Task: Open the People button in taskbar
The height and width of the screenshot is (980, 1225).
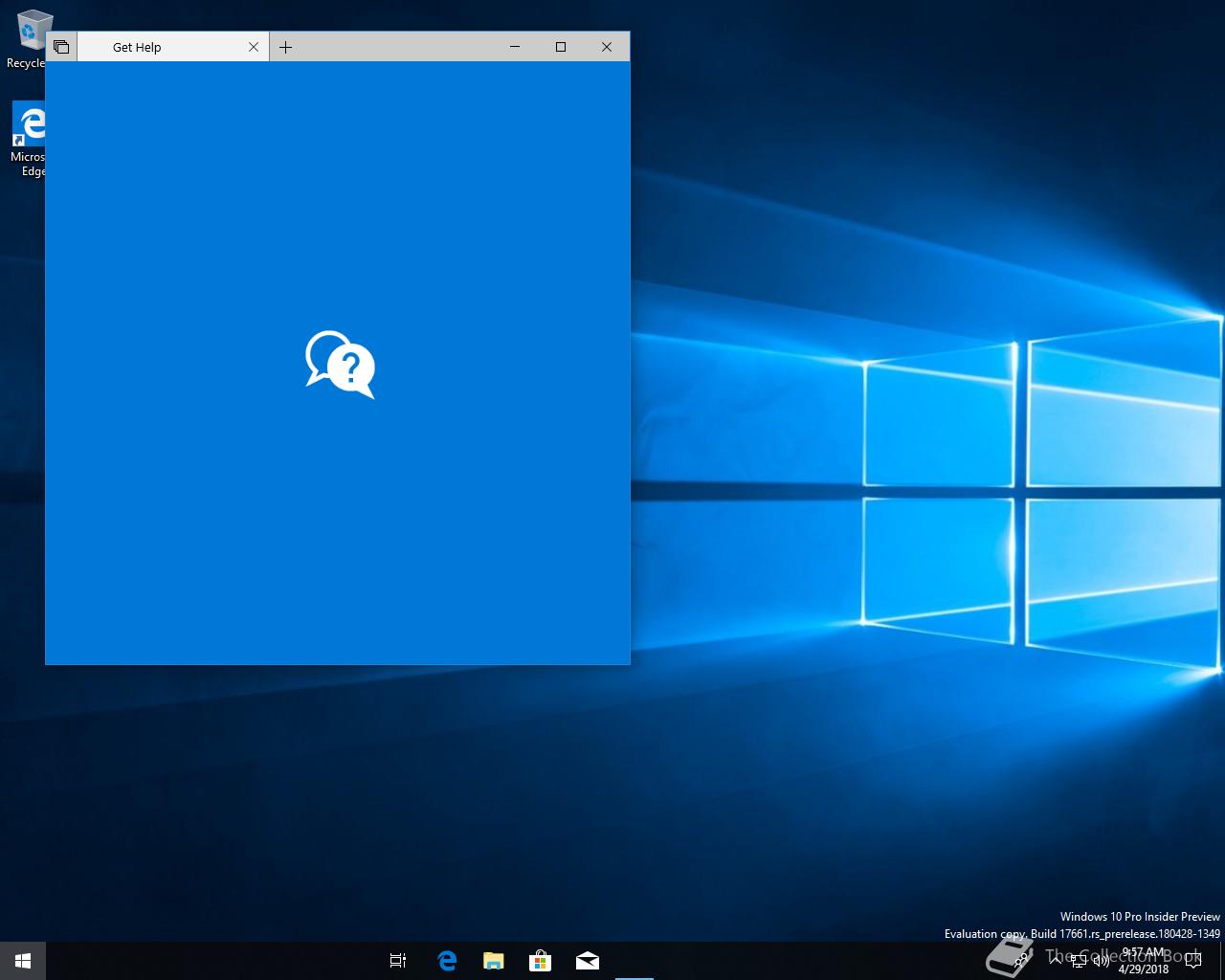Action: [x=1021, y=961]
